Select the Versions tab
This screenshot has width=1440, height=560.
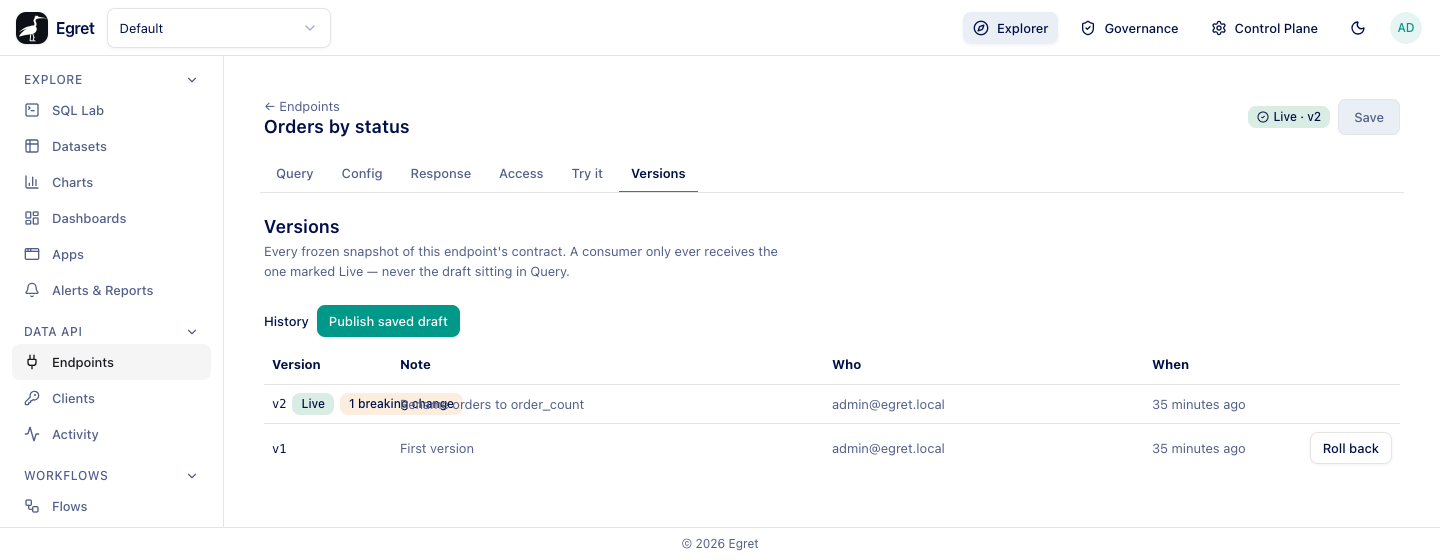coord(658,174)
